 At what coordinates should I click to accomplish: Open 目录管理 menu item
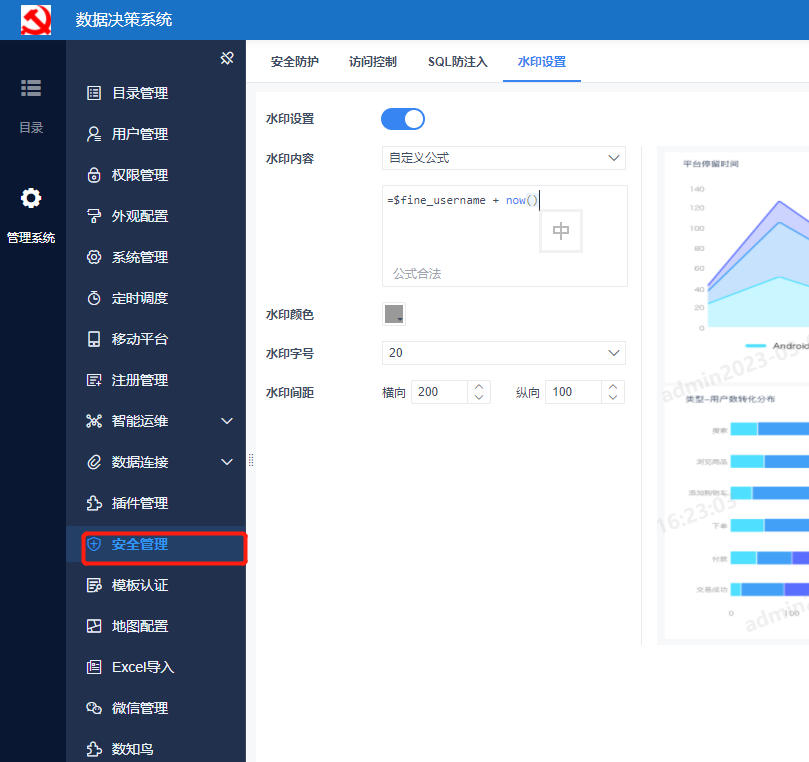tap(156, 93)
